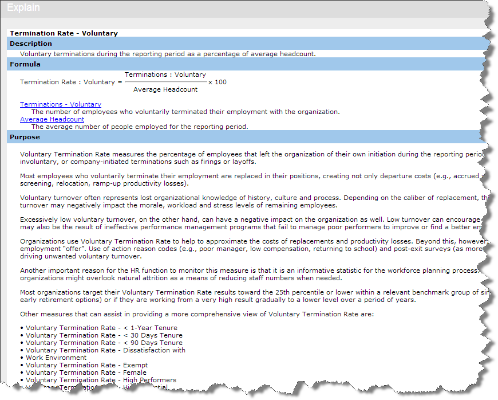Select bullet 'Voluntary Termination Rate - < 90 Days Tenure'
Image resolution: width=498 pixels, height=400 pixels.
click(102, 343)
